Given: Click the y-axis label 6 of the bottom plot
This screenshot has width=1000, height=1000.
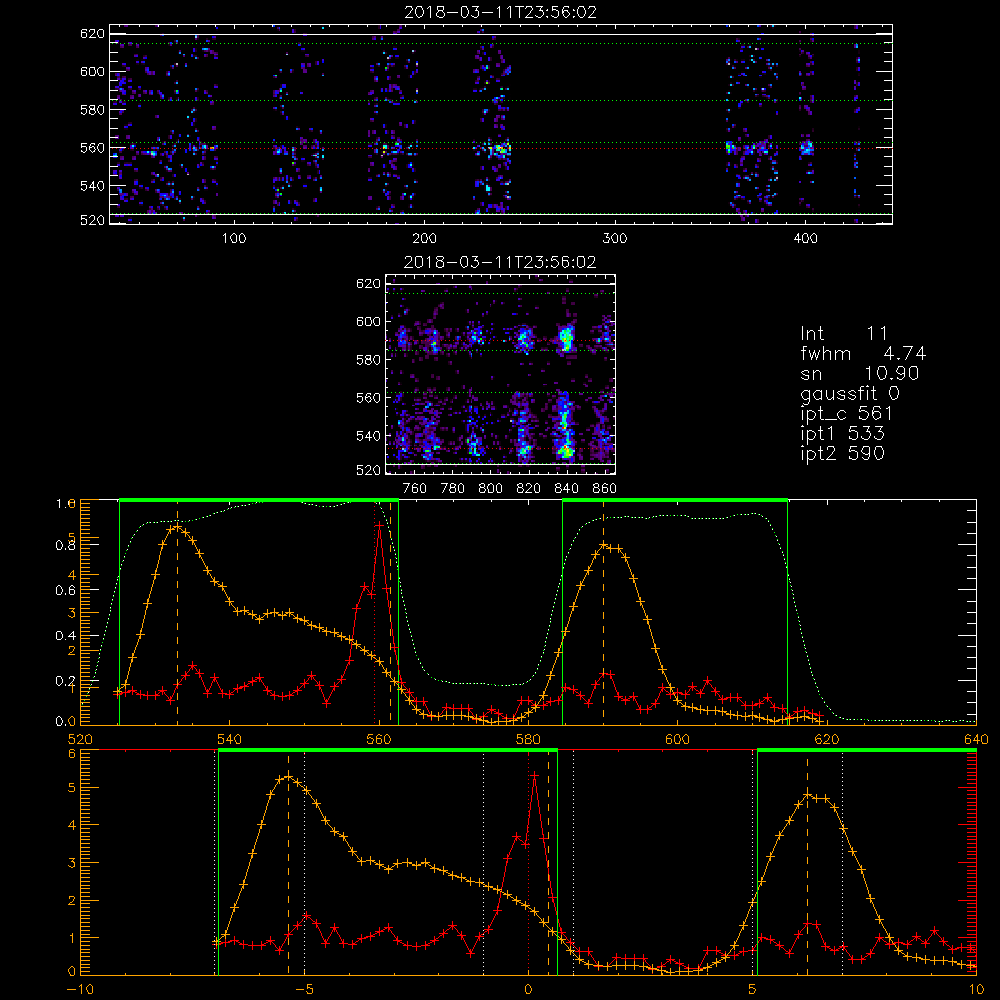Looking at the screenshot, I should [72, 754].
